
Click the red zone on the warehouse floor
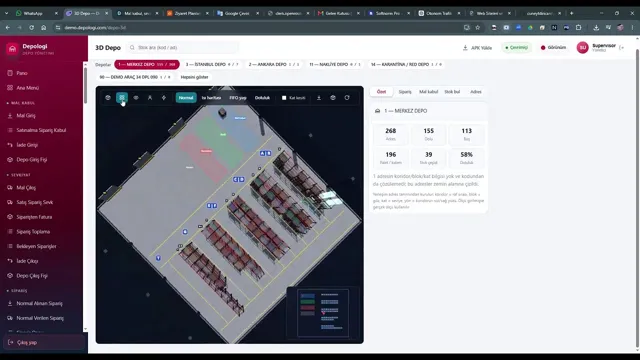(203, 157)
